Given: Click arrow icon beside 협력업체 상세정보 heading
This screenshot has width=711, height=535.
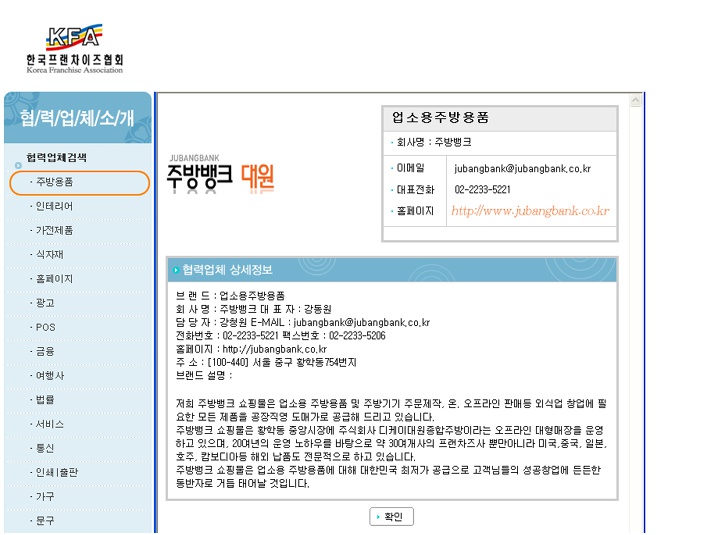Looking at the screenshot, I should (176, 270).
